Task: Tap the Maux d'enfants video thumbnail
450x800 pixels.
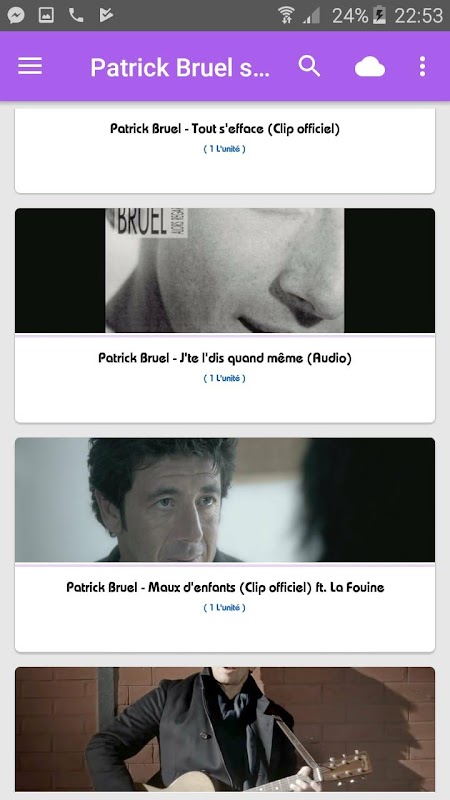Action: 225,500
